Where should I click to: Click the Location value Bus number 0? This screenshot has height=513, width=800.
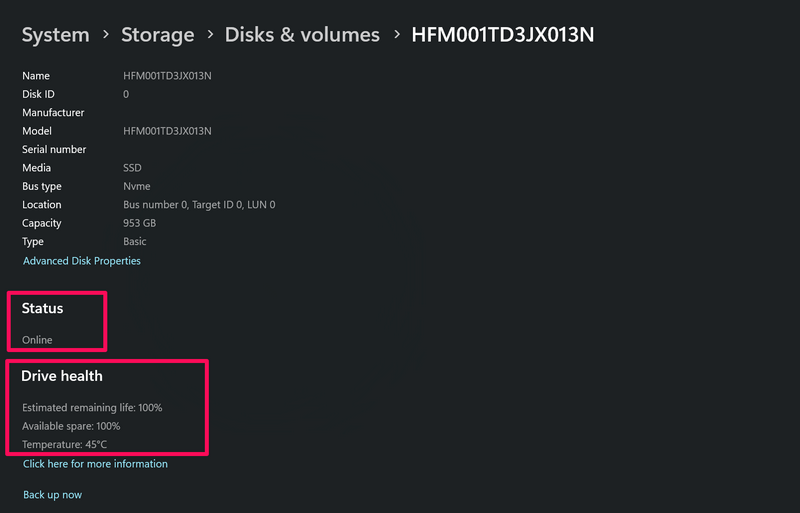(199, 205)
